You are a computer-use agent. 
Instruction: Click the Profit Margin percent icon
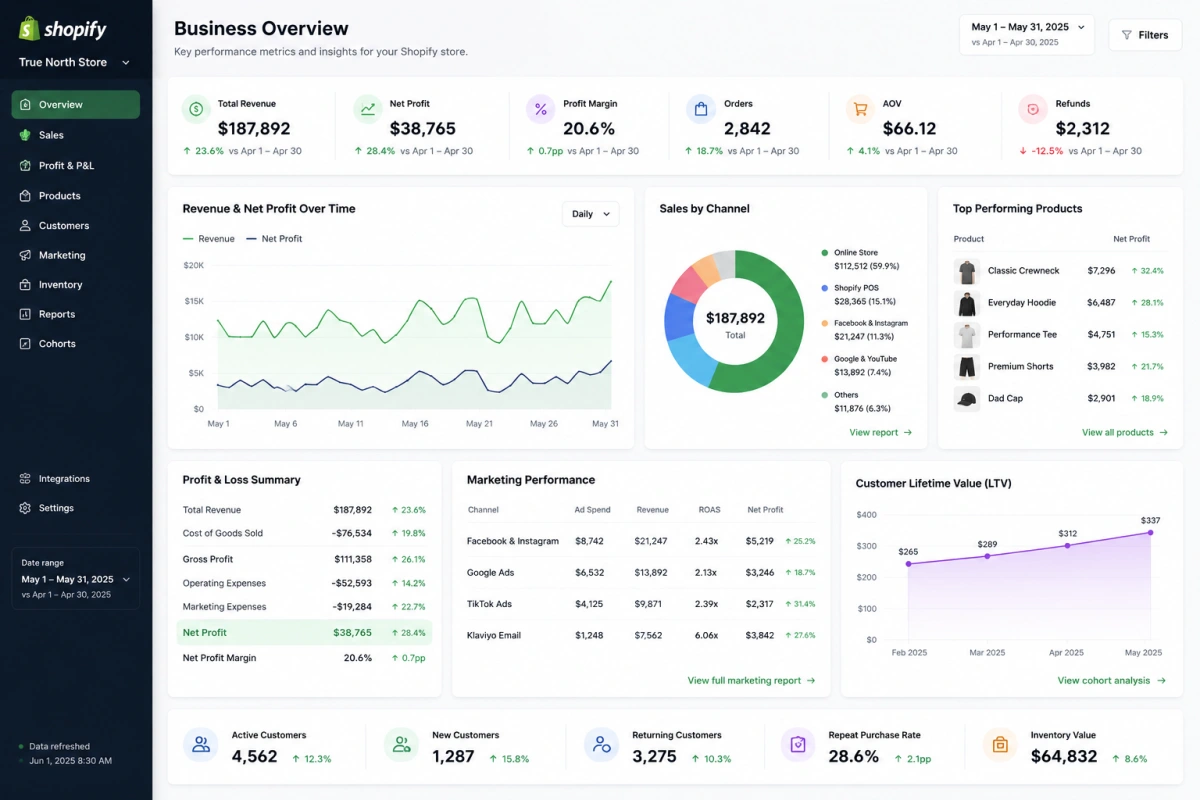541,109
